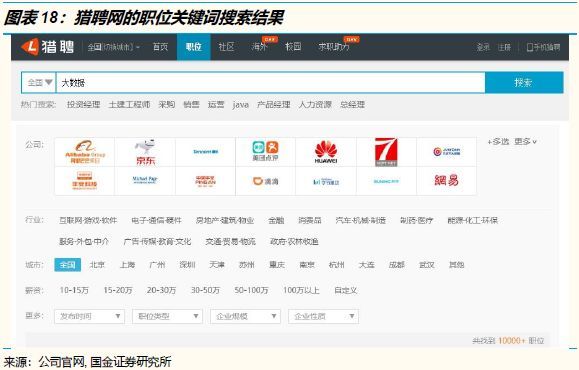579x370 pixels.
Task: Filter by industry 服务·外包·中介
Action: click(x=84, y=241)
